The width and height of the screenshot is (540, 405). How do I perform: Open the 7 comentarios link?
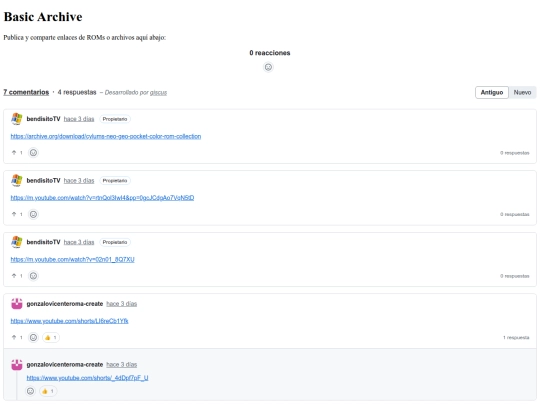[26, 92]
